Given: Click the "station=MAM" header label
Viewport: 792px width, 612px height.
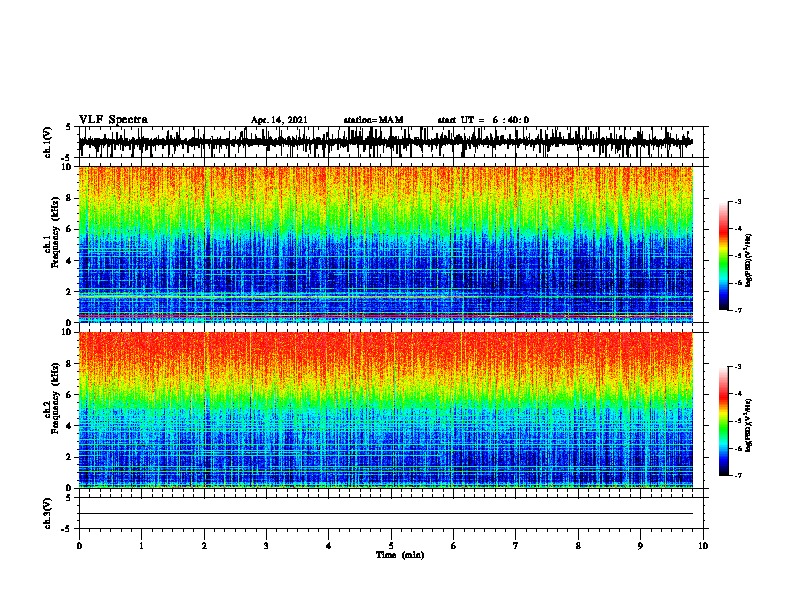Looking at the screenshot, I should point(373,120).
